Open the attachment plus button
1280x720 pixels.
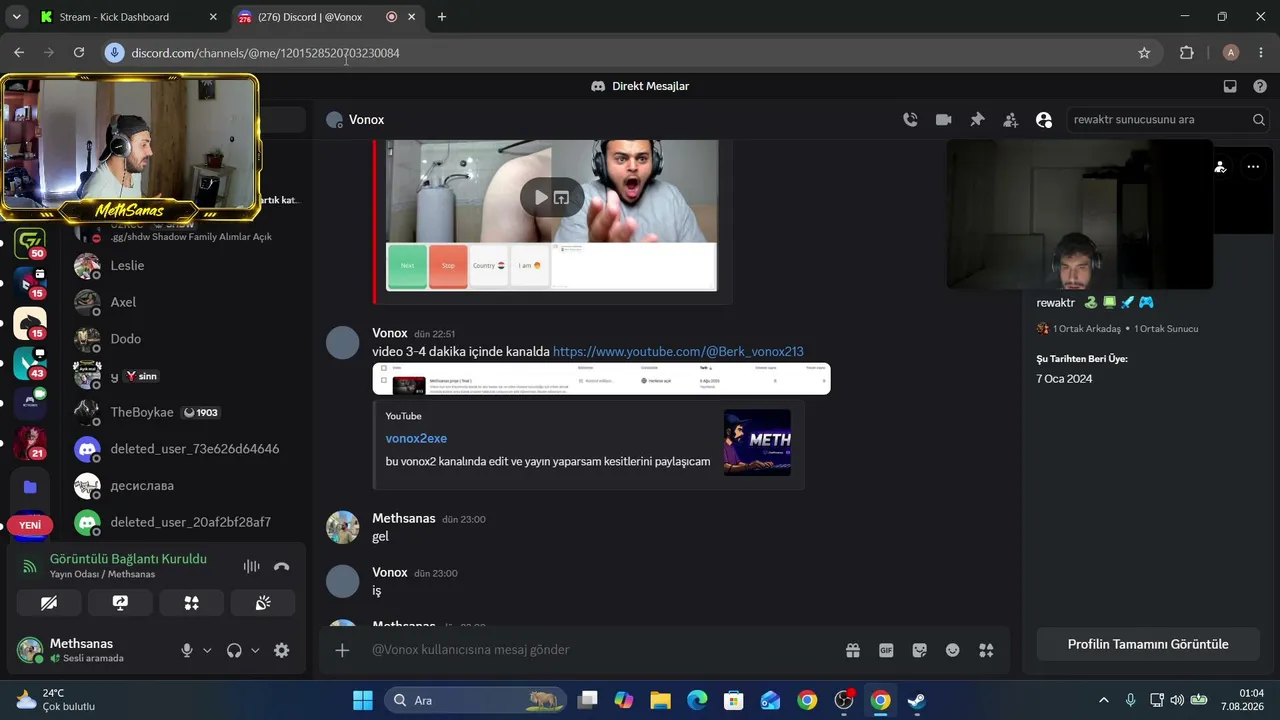tap(342, 650)
